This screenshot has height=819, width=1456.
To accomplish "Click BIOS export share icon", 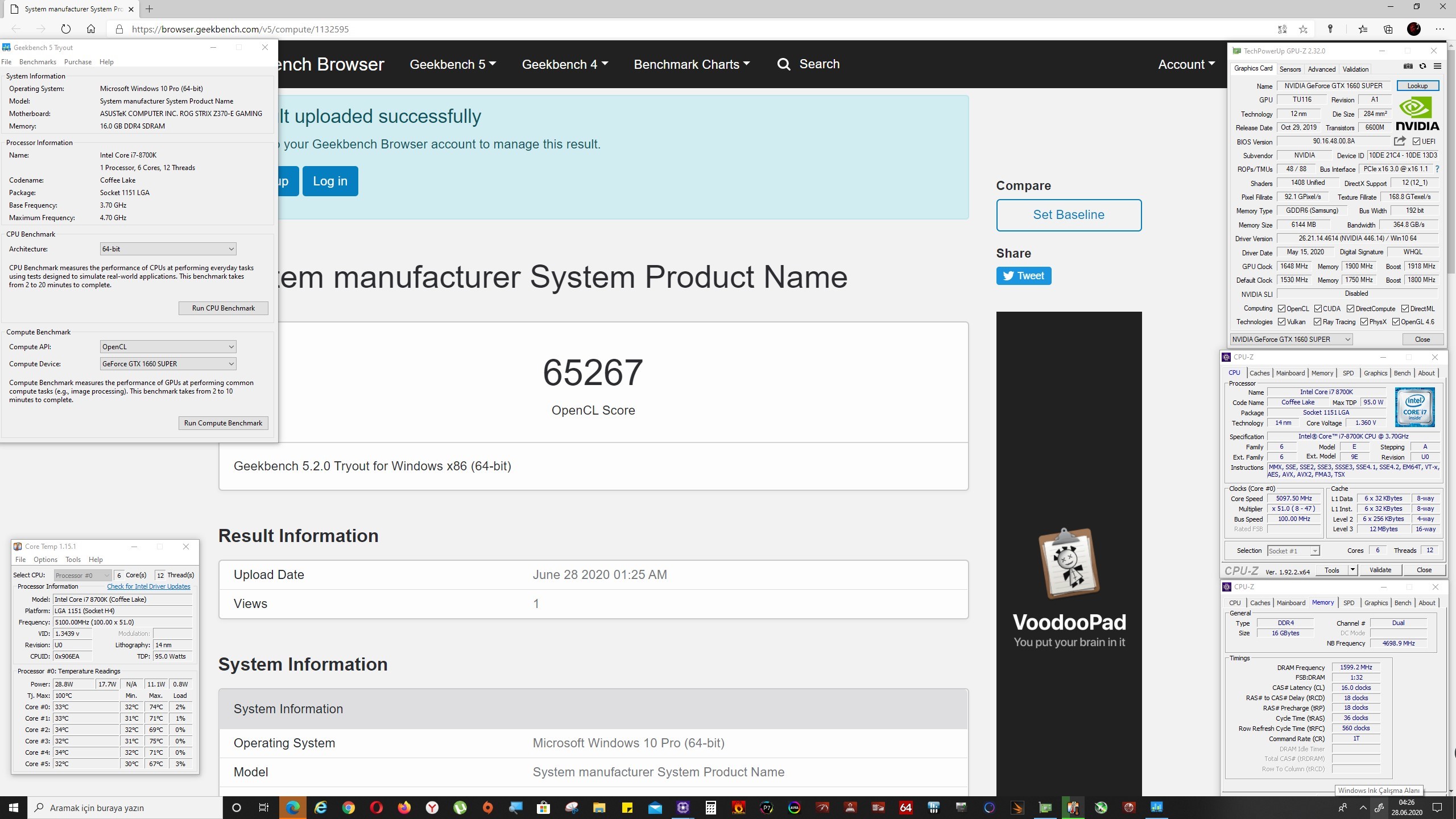I will [1400, 141].
